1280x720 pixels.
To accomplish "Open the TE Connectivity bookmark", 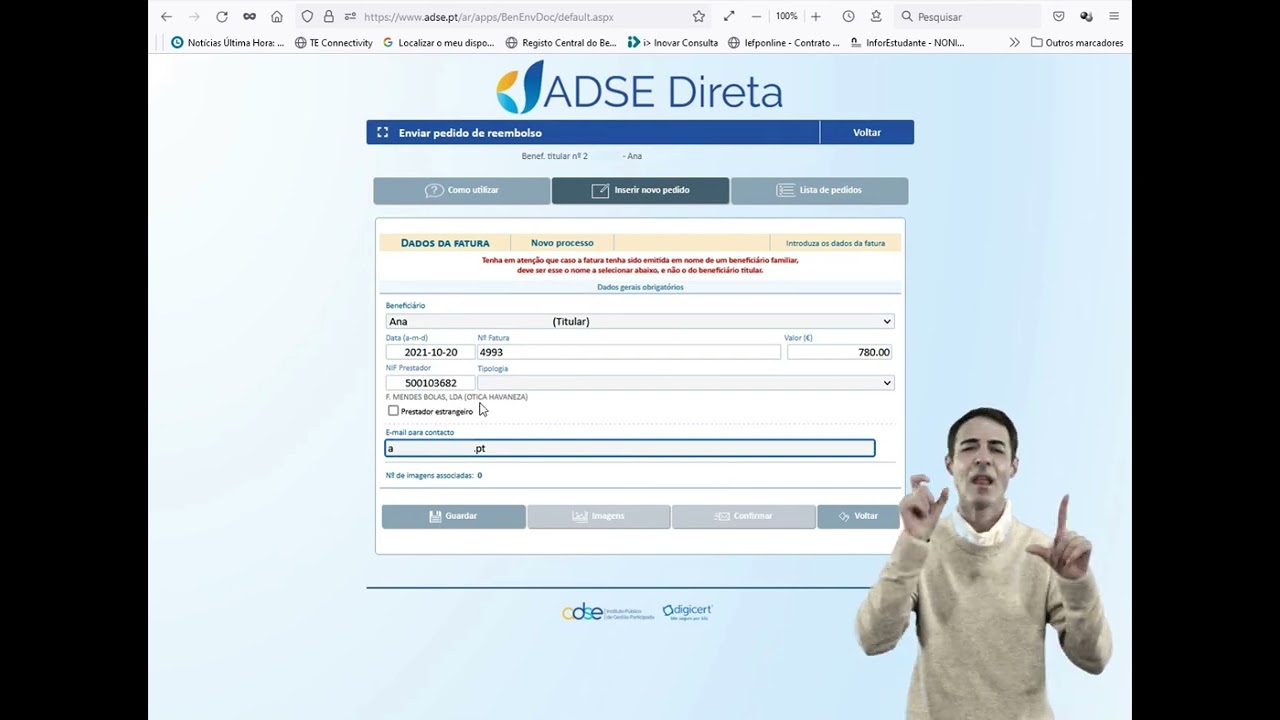I will tap(333, 43).
